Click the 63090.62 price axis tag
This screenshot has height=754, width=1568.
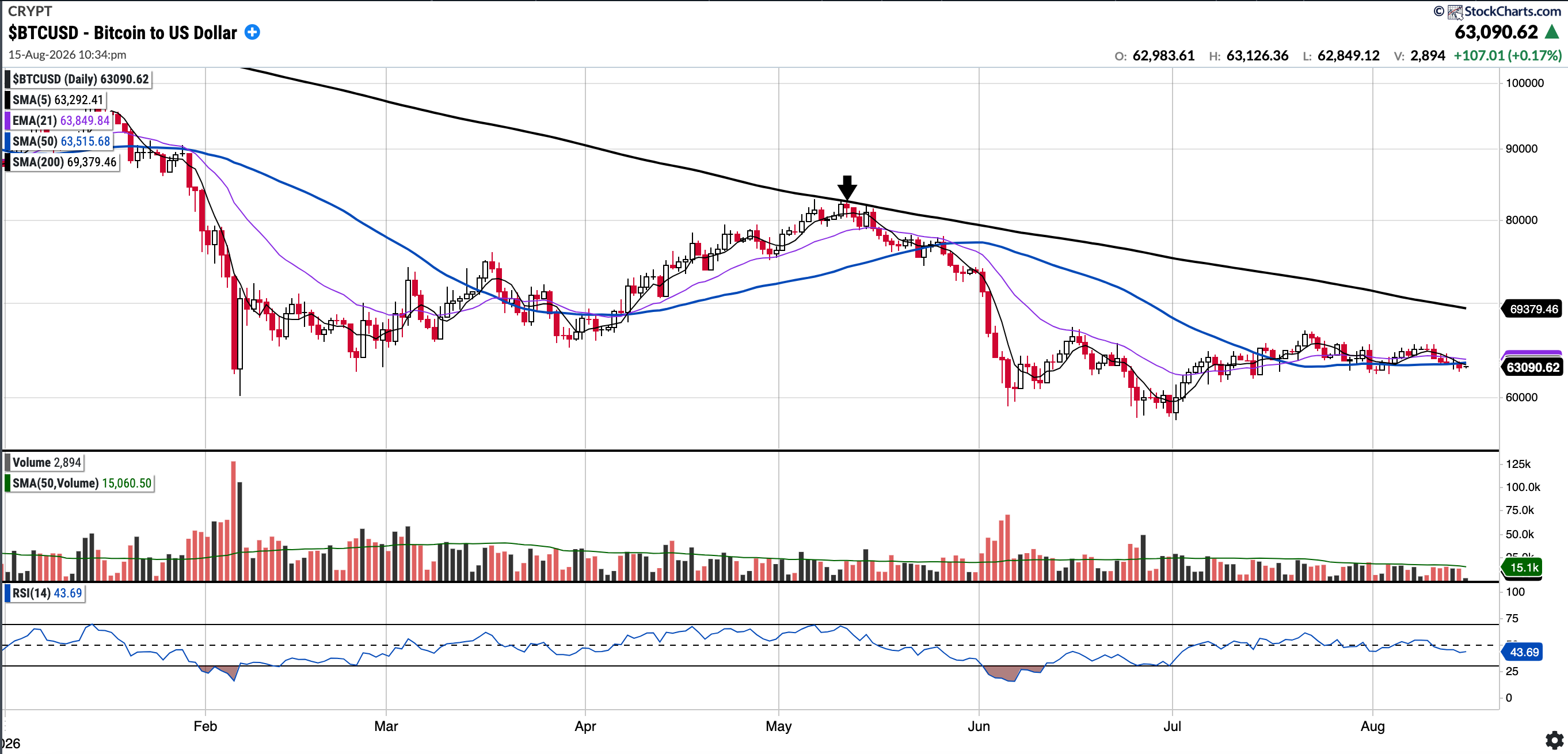tap(1533, 367)
